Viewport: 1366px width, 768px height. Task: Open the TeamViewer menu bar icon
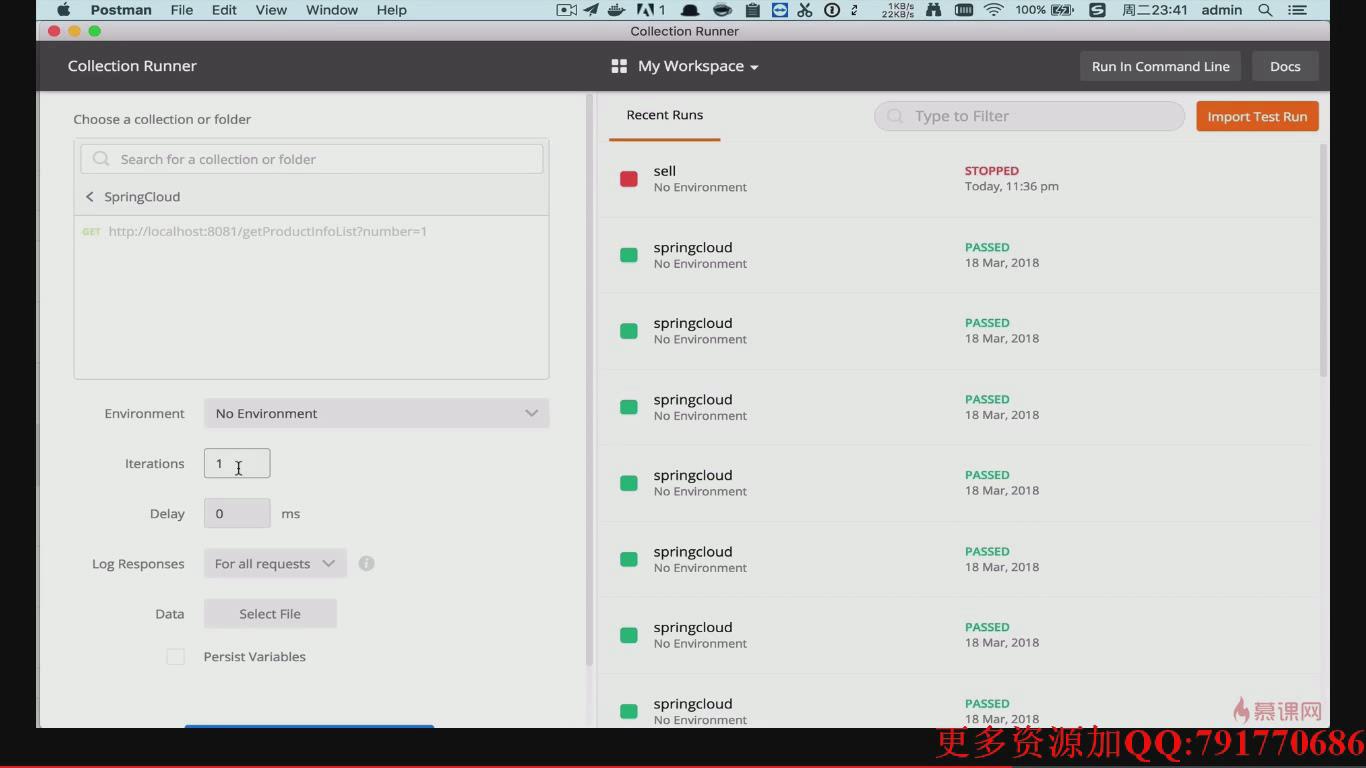tap(779, 10)
